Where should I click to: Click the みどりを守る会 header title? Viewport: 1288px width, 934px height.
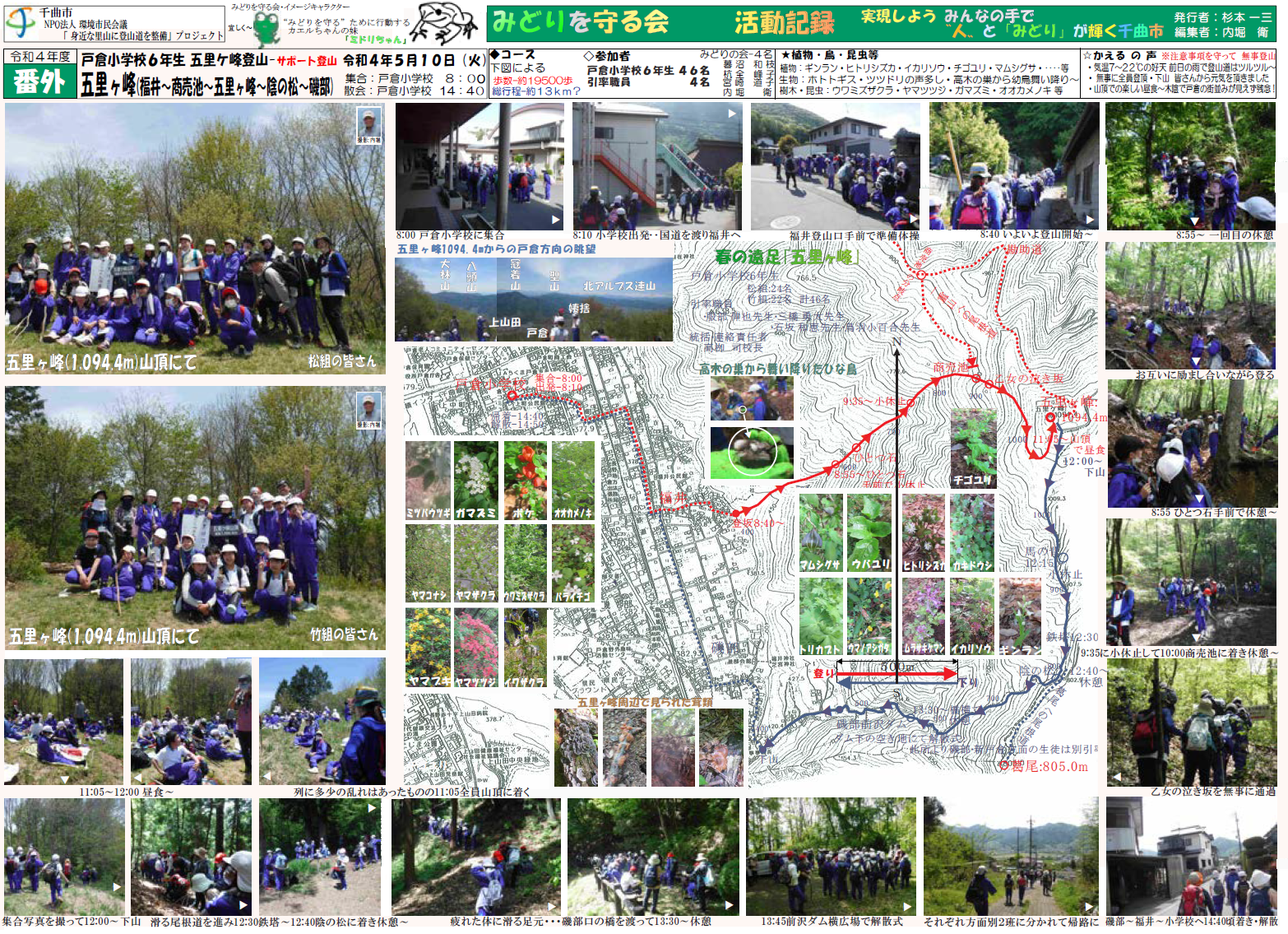(x=581, y=23)
